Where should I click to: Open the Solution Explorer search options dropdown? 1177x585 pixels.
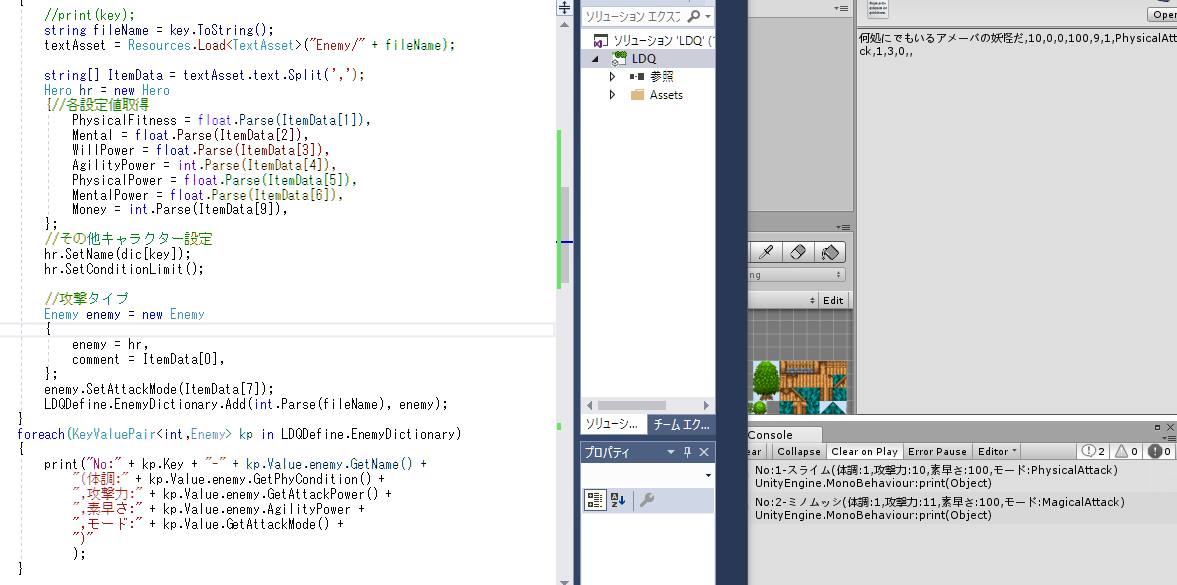709,17
